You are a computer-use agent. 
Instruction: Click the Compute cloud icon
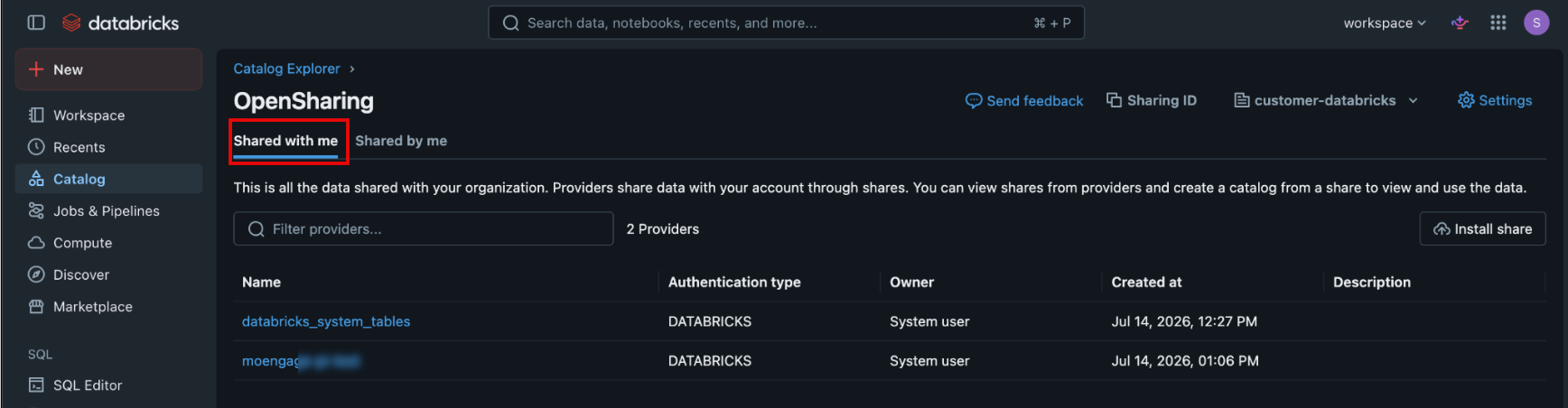[36, 243]
